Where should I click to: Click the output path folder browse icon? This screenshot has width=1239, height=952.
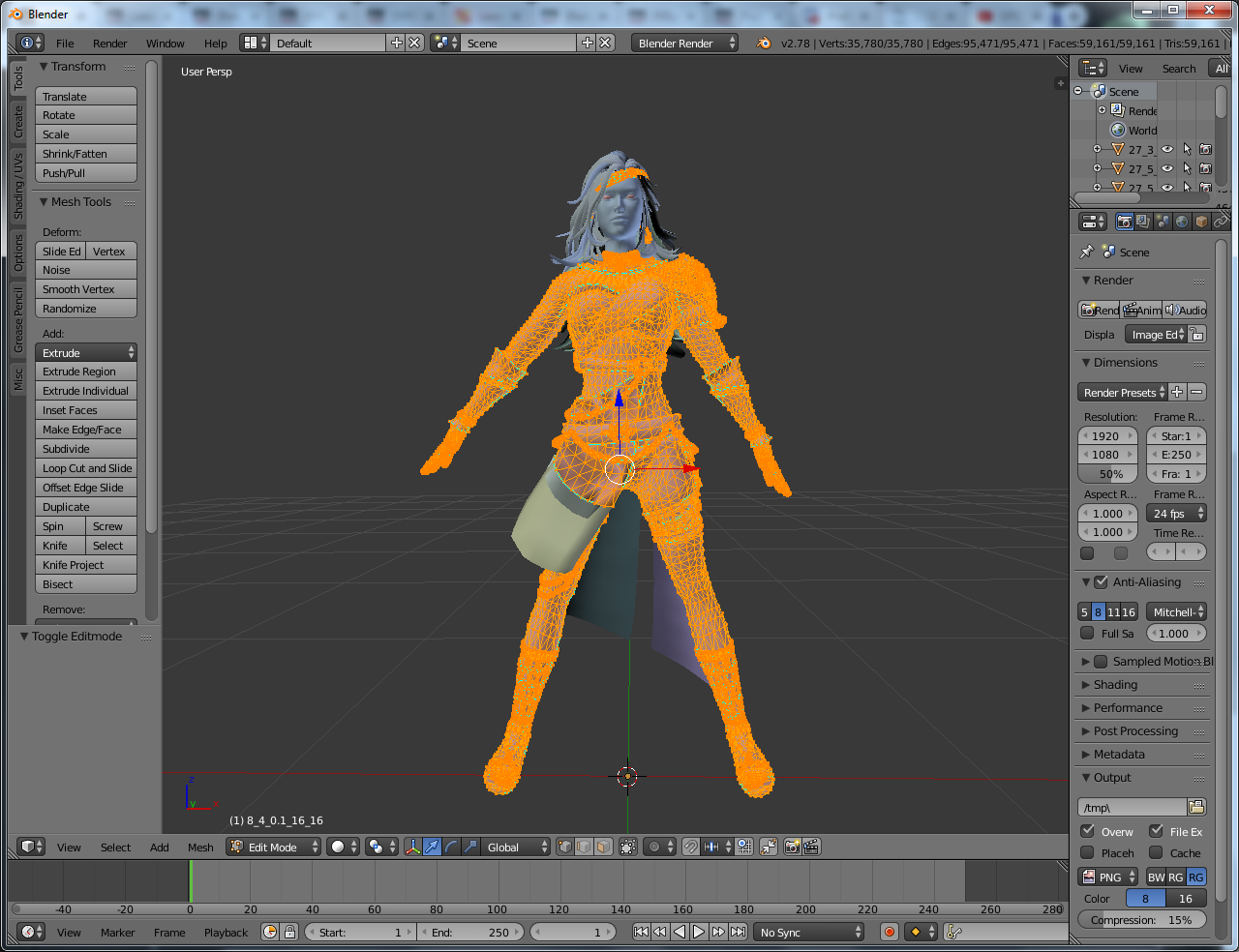pos(1196,807)
